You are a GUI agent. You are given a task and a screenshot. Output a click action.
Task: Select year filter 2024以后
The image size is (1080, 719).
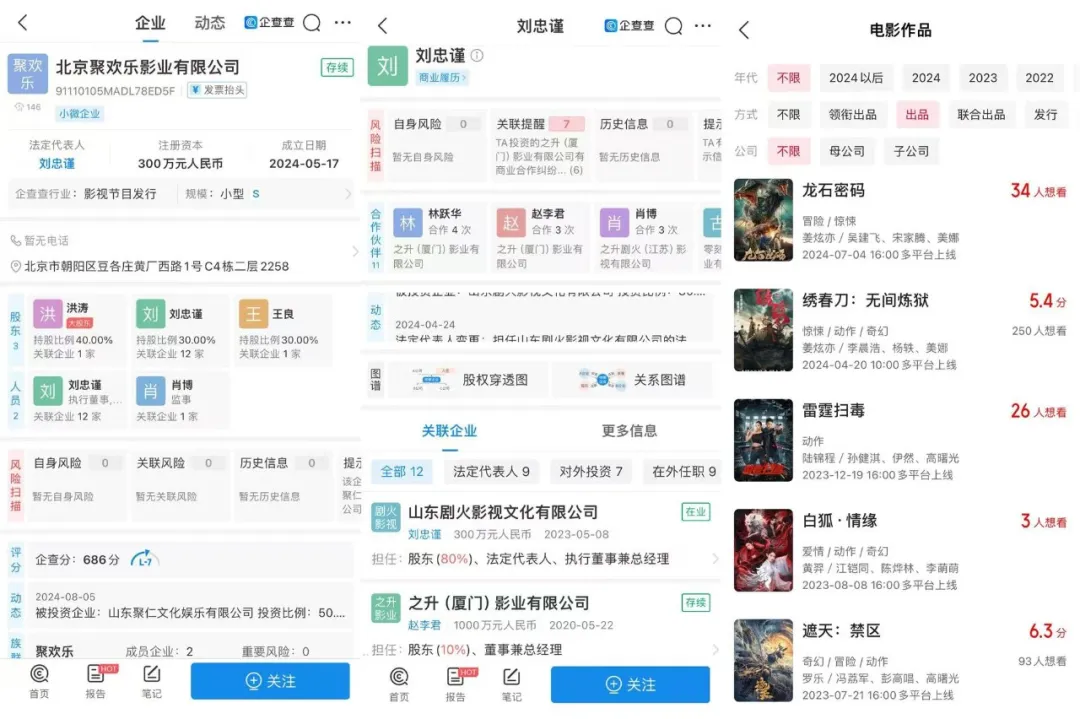[x=855, y=78]
